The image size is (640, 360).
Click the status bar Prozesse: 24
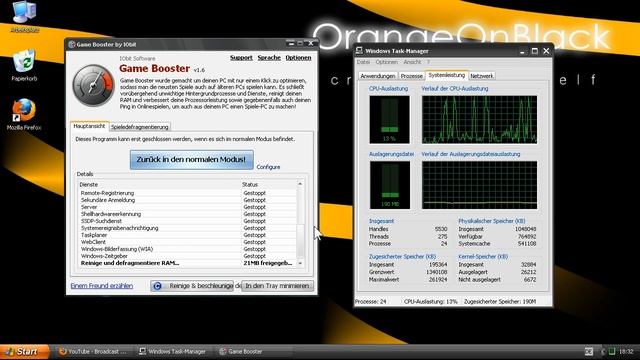point(371,302)
